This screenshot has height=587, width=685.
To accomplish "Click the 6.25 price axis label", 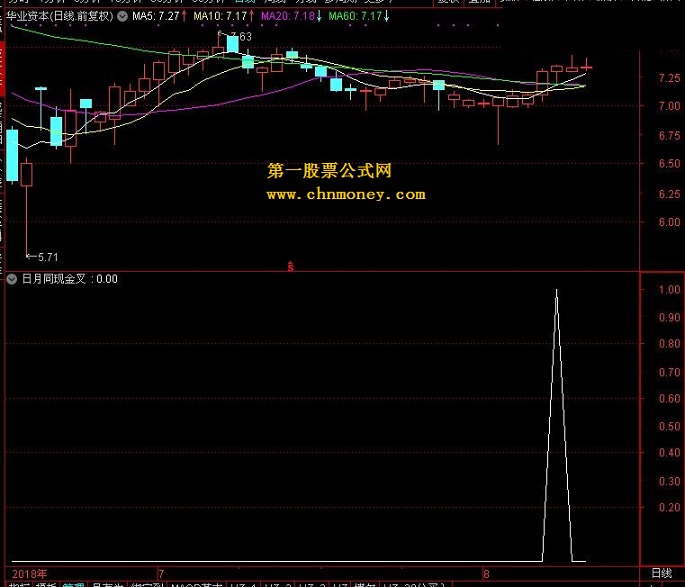I will pyautogui.click(x=669, y=194).
